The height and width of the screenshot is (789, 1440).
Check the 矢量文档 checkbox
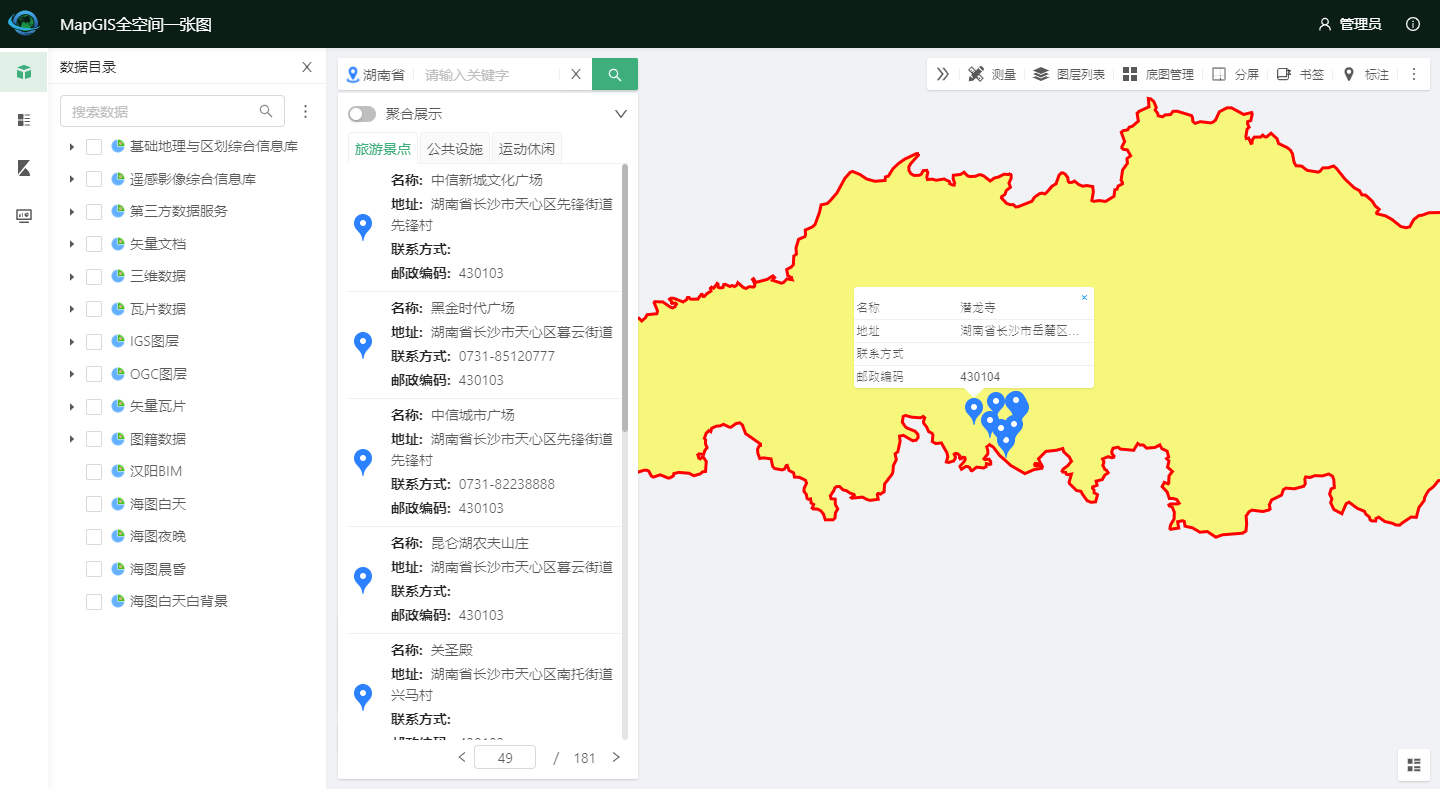[x=94, y=244]
